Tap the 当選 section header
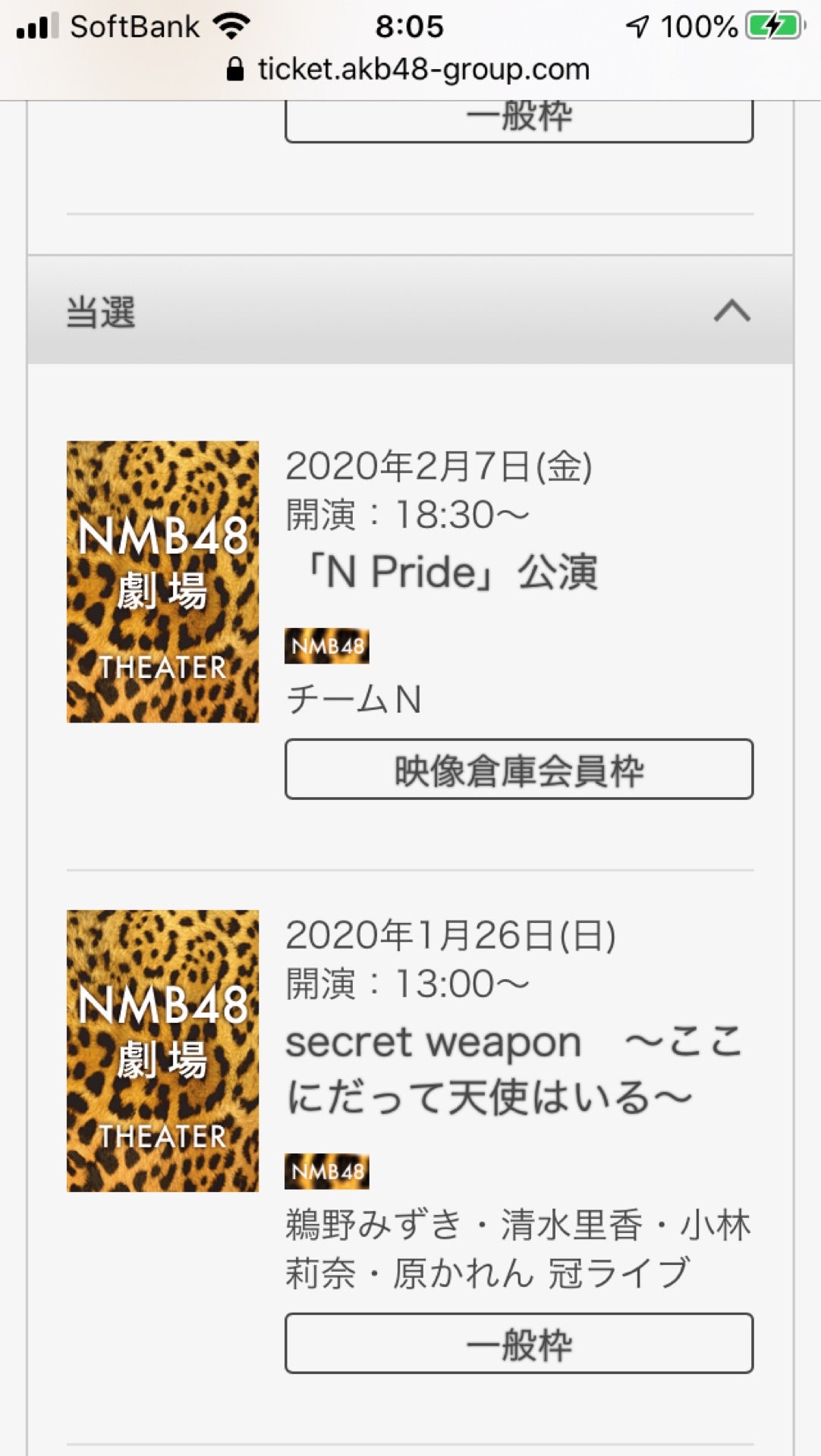 pyautogui.click(x=410, y=310)
